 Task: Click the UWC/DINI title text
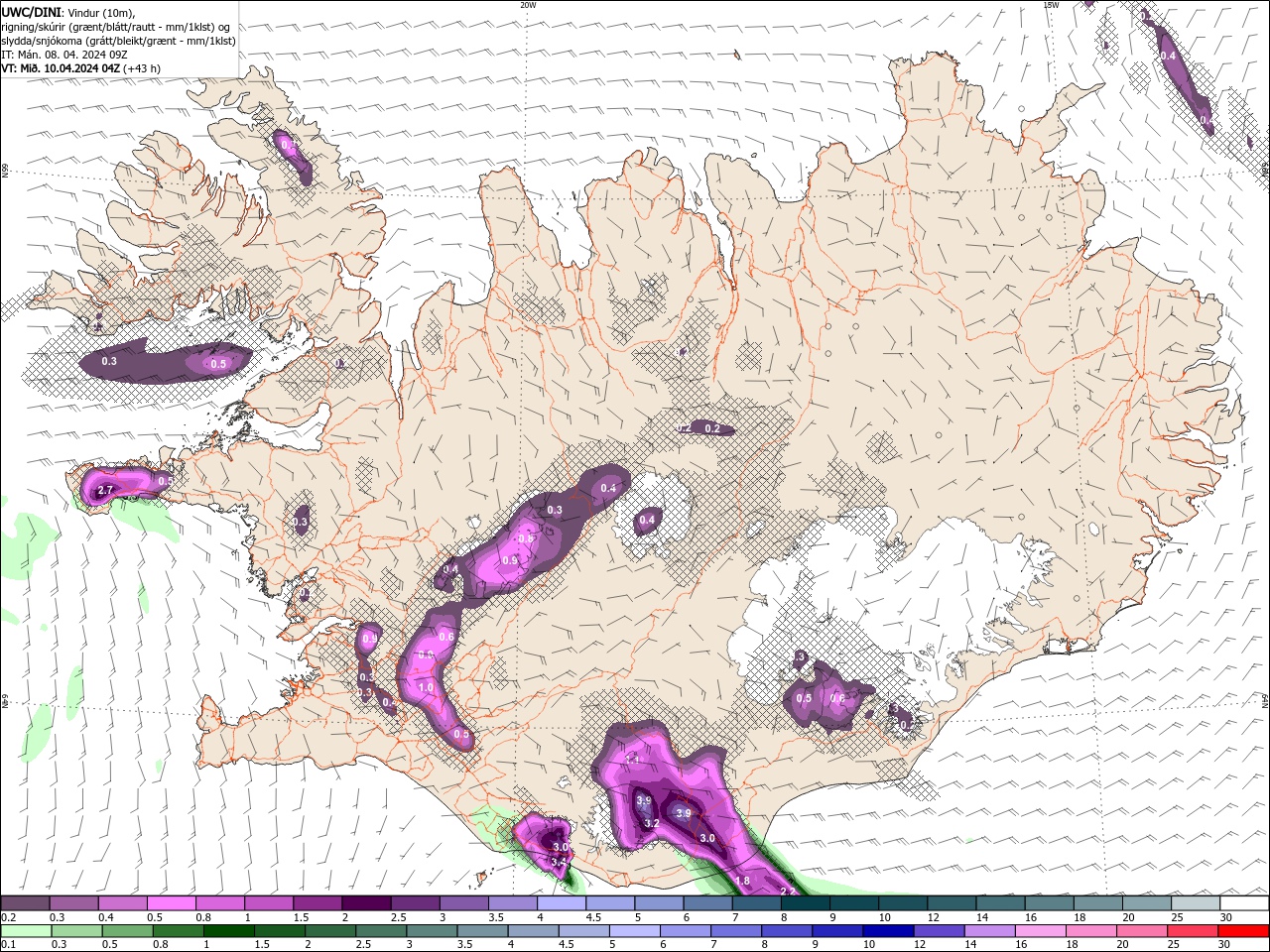click(32, 12)
